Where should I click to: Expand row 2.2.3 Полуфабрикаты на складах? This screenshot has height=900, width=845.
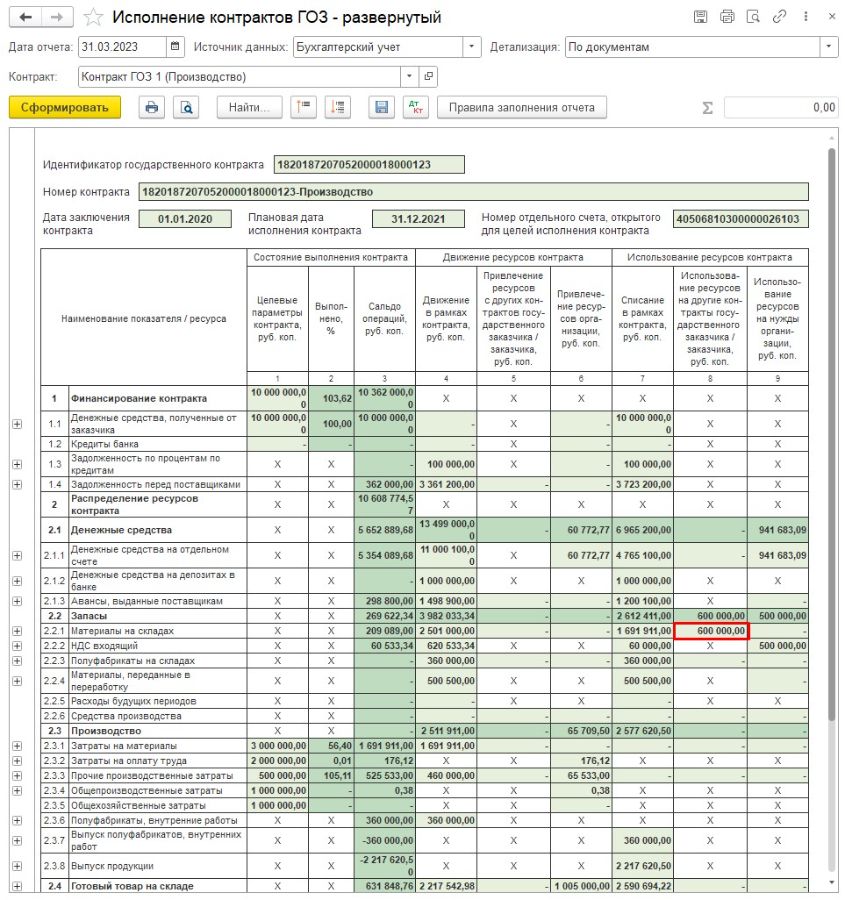point(17,661)
